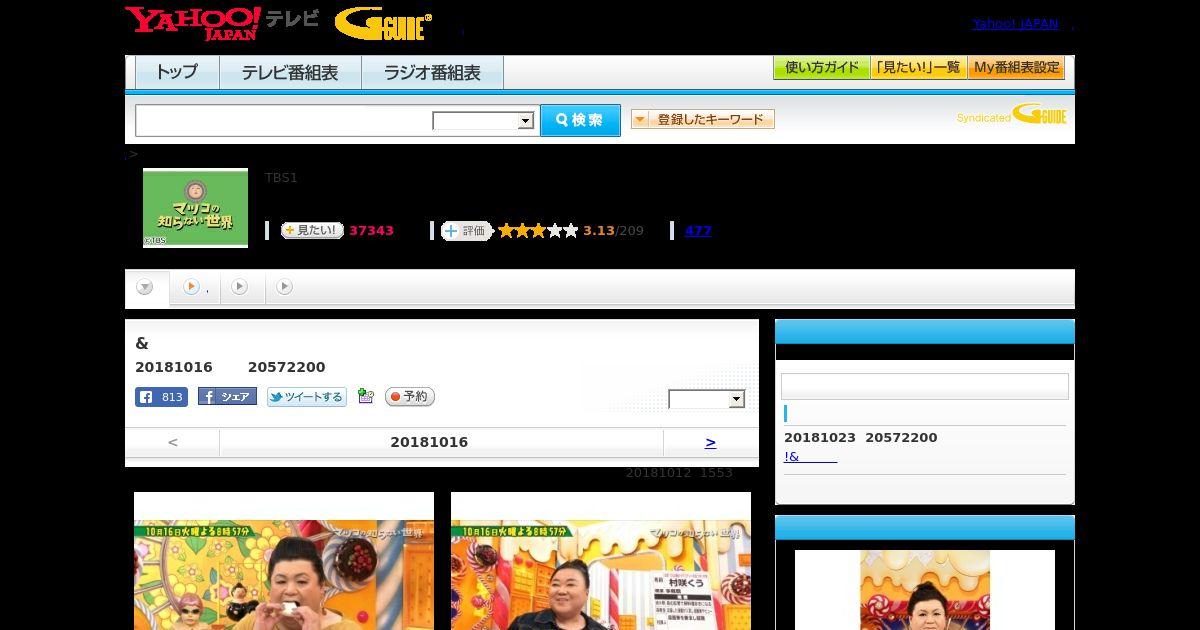Switch to the トップ tab
1200x630 pixels.
(177, 73)
